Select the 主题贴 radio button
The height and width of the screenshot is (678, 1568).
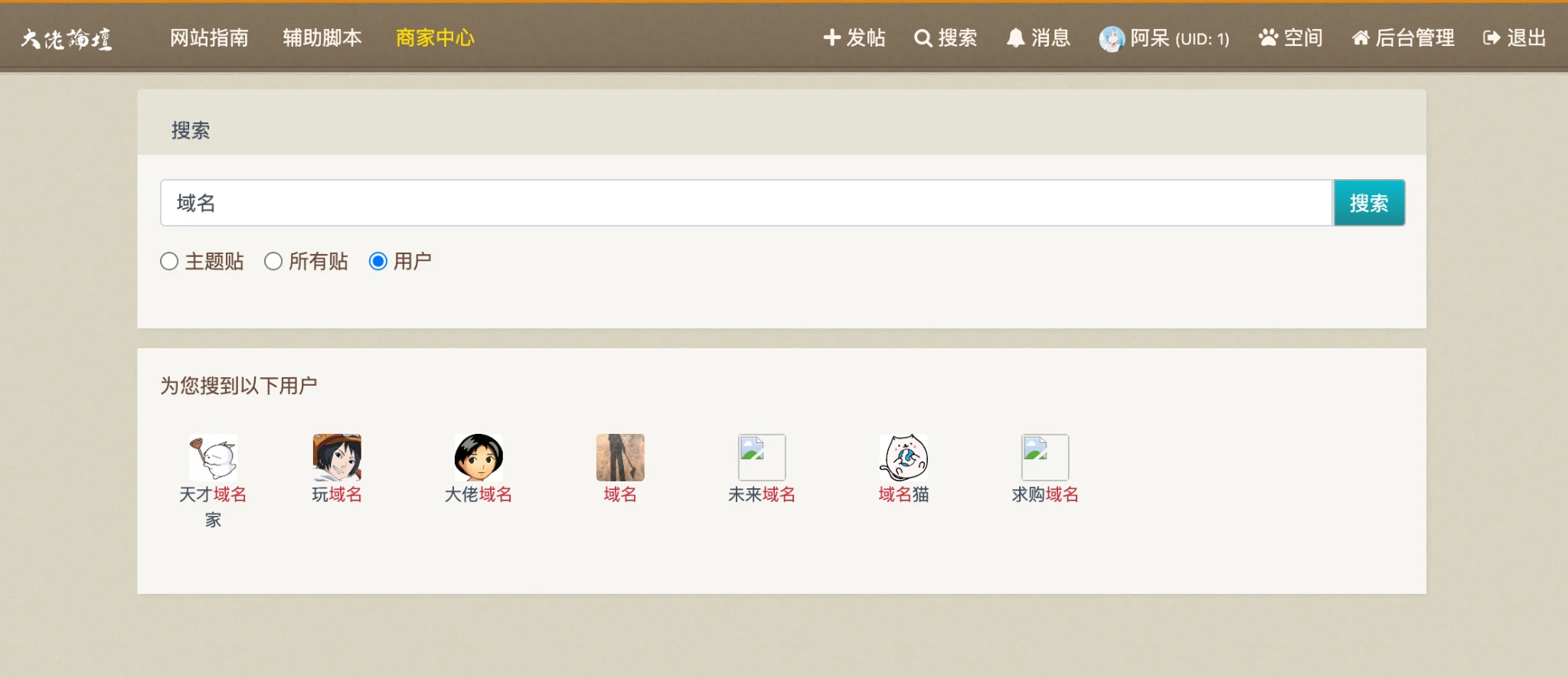click(x=169, y=262)
